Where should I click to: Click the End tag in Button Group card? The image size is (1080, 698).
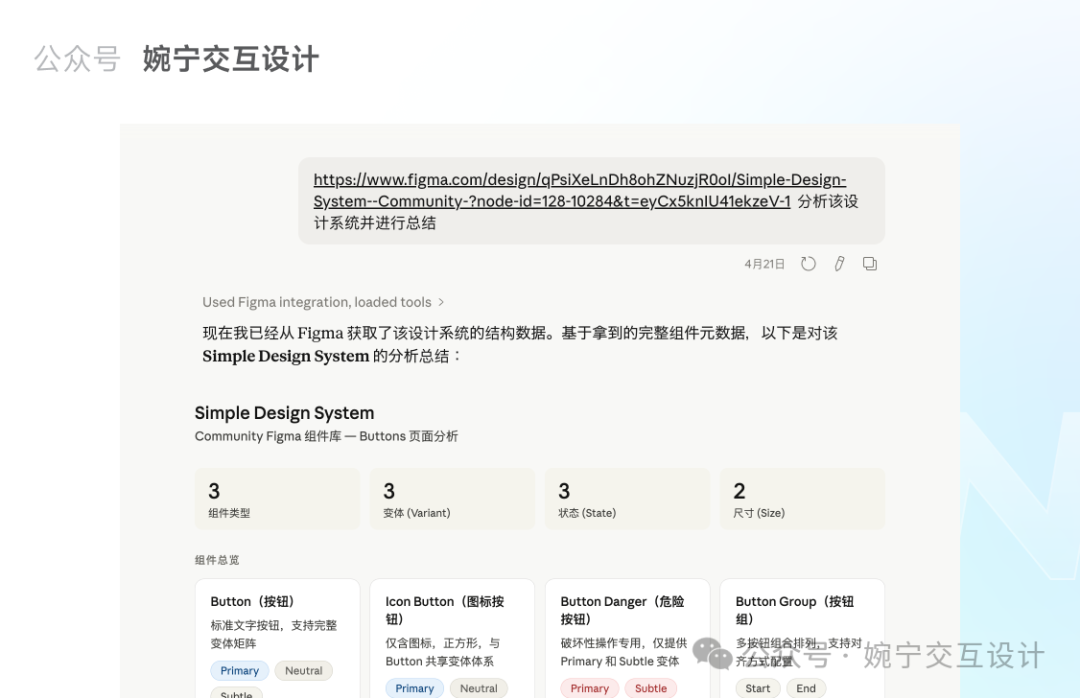point(806,688)
